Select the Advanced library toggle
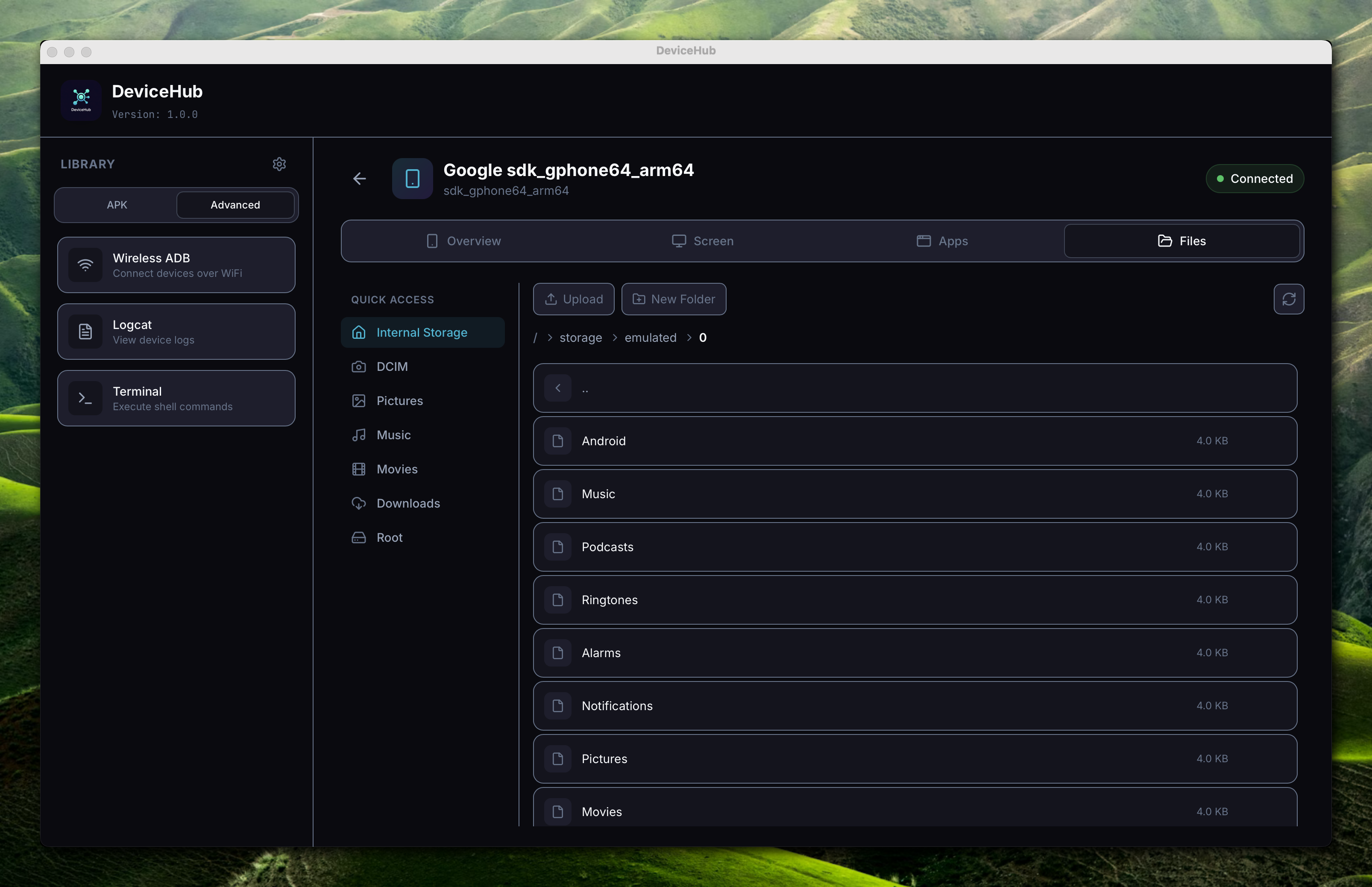The width and height of the screenshot is (1372, 887). click(x=235, y=205)
